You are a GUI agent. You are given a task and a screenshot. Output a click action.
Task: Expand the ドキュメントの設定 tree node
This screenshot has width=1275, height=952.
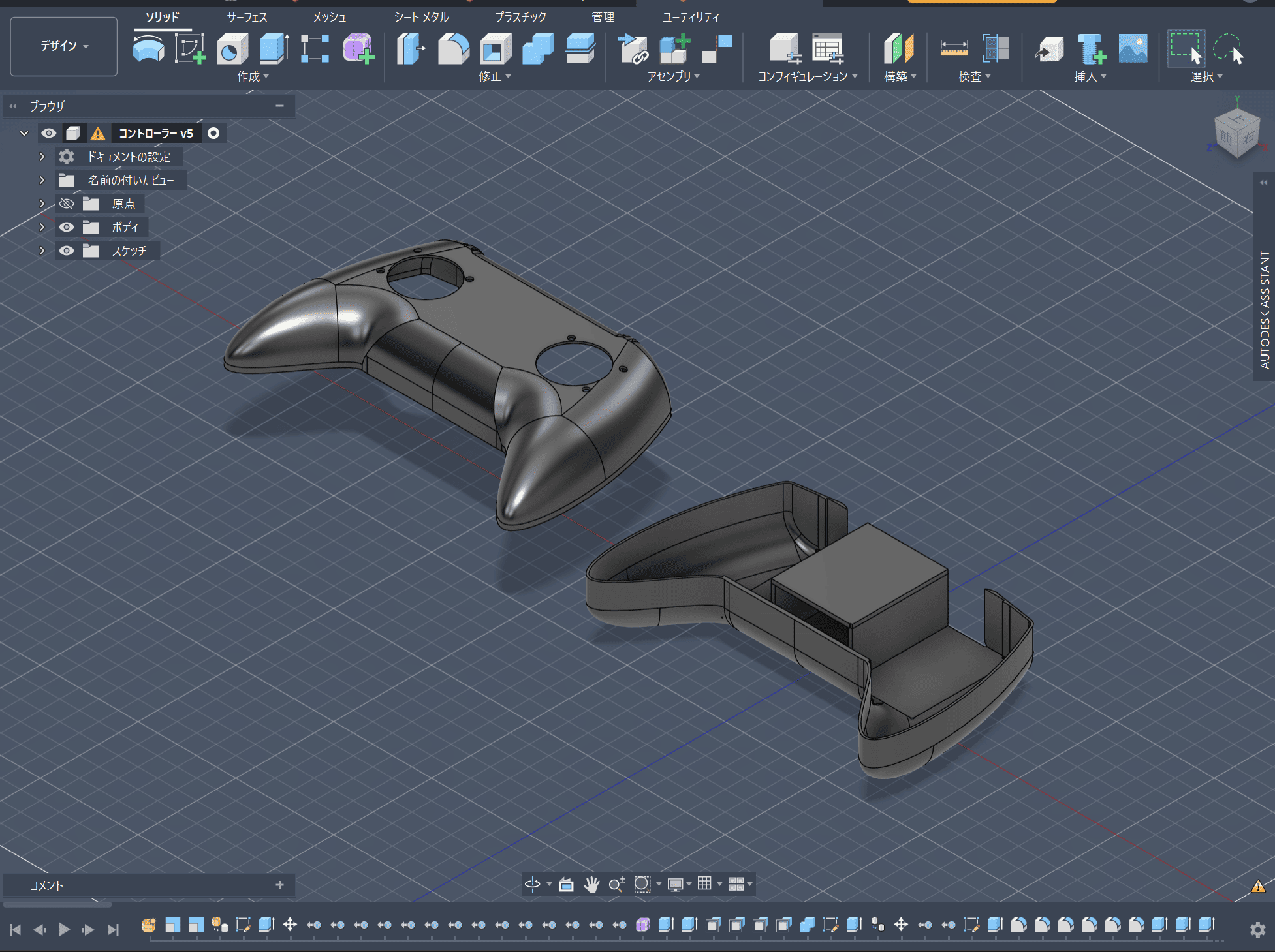pos(42,157)
